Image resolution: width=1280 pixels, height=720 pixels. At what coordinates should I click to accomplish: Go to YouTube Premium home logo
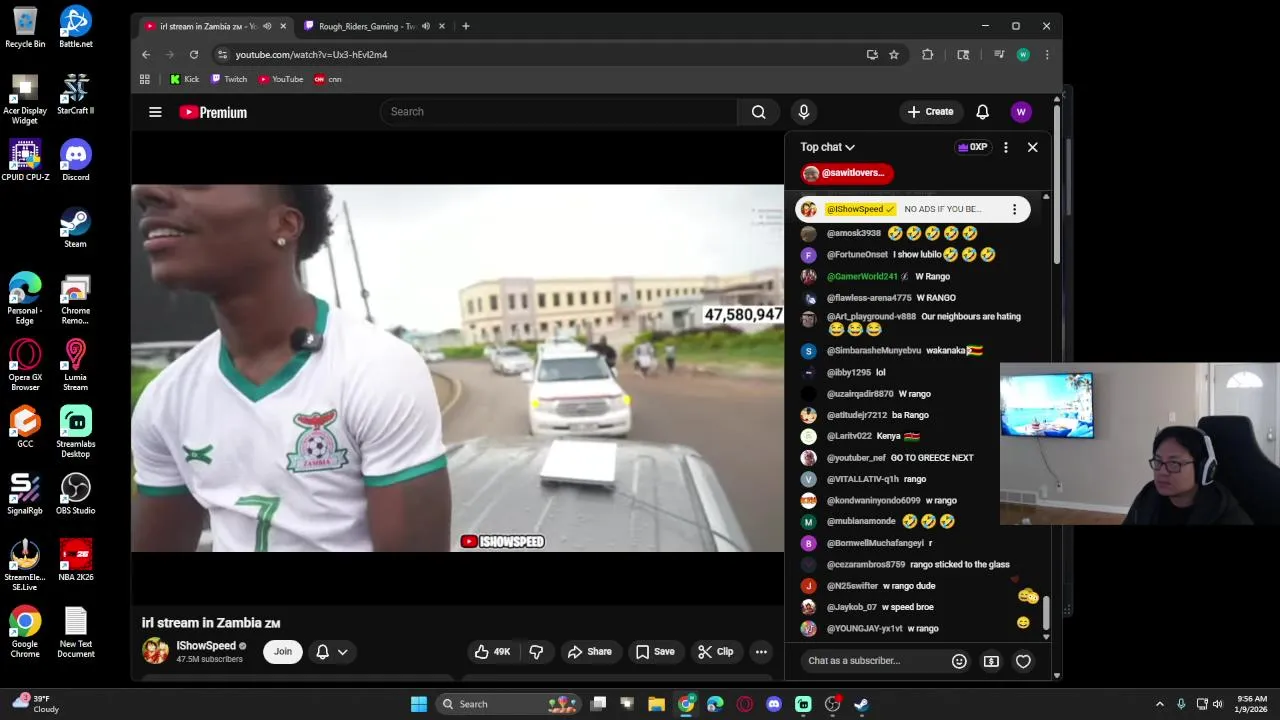(213, 112)
